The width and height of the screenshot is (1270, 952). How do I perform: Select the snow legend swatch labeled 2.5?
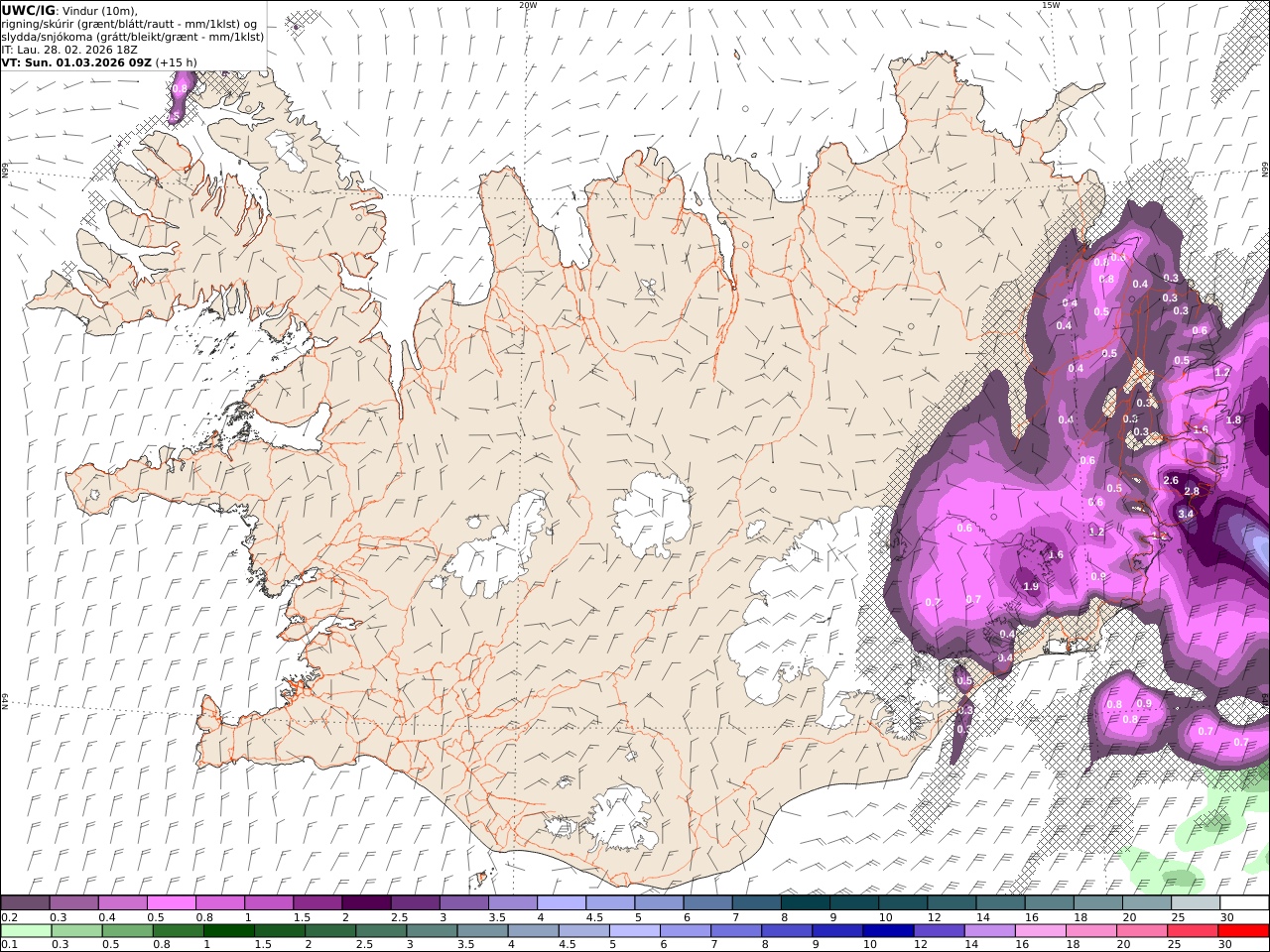tap(415, 903)
